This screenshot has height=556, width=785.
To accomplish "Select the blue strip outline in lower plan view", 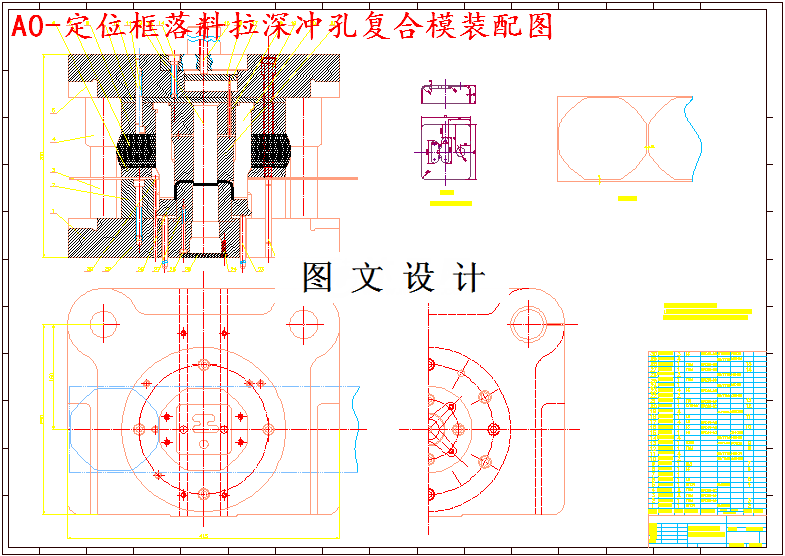I will 214,429.
